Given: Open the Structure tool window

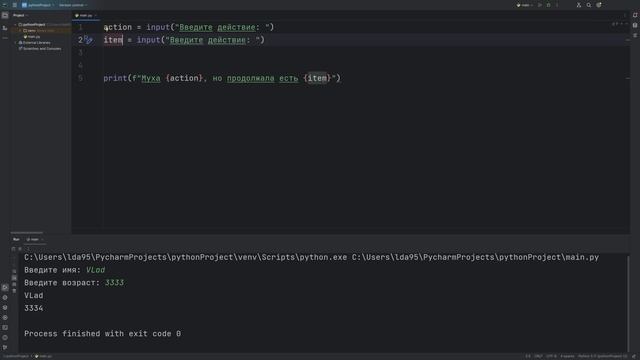Looking at the screenshot, I should pyautogui.click(x=5, y=27).
